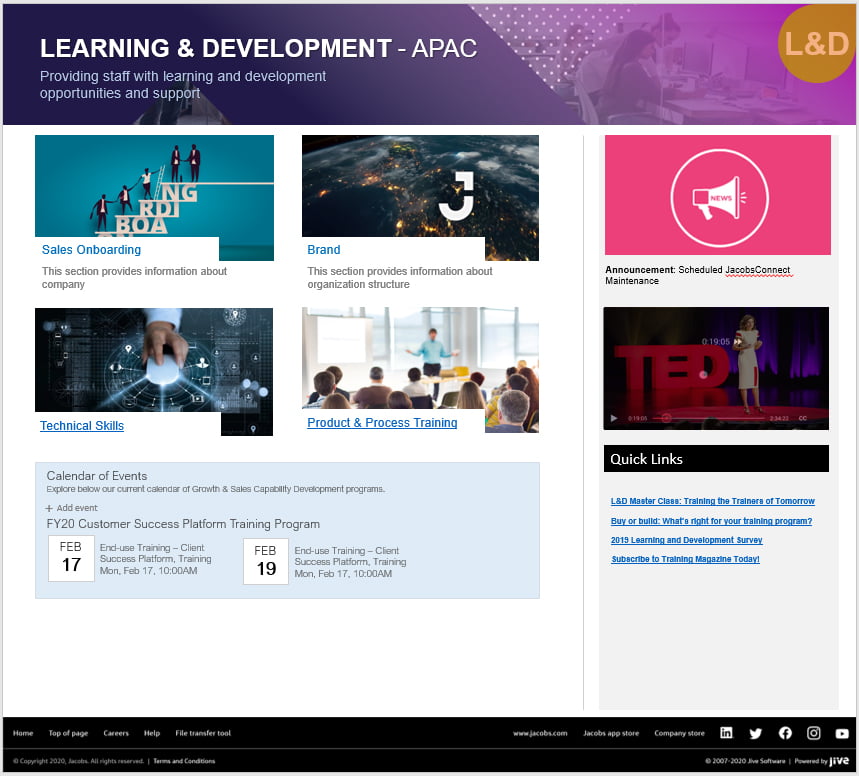Click the news megaphone announcement icon
Image resolution: width=859 pixels, height=776 pixels.
click(x=719, y=198)
